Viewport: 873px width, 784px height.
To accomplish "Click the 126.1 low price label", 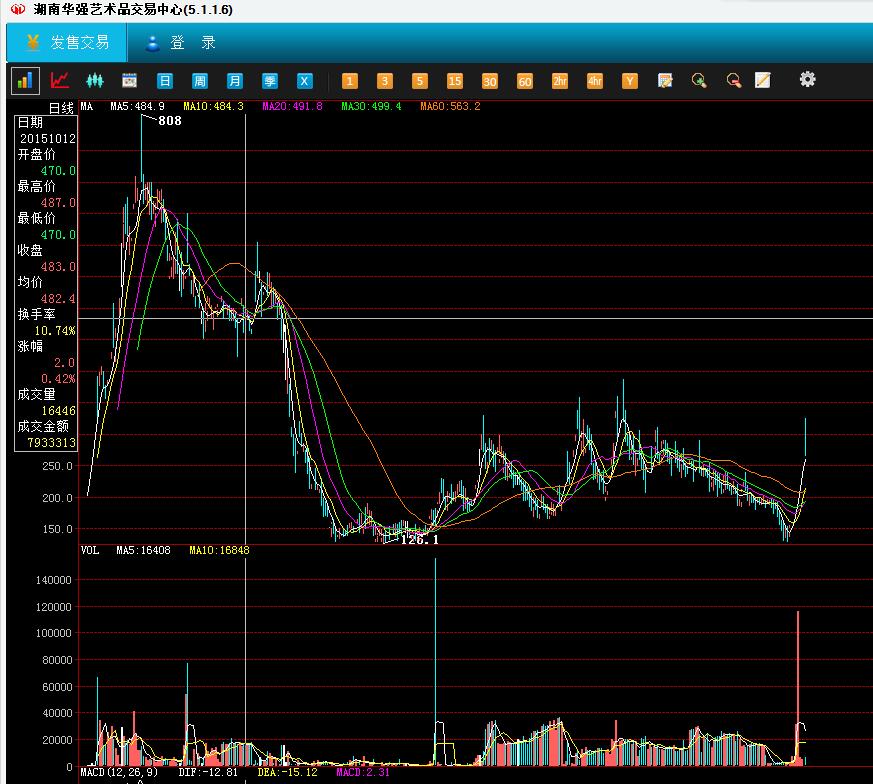I will coord(419,540).
